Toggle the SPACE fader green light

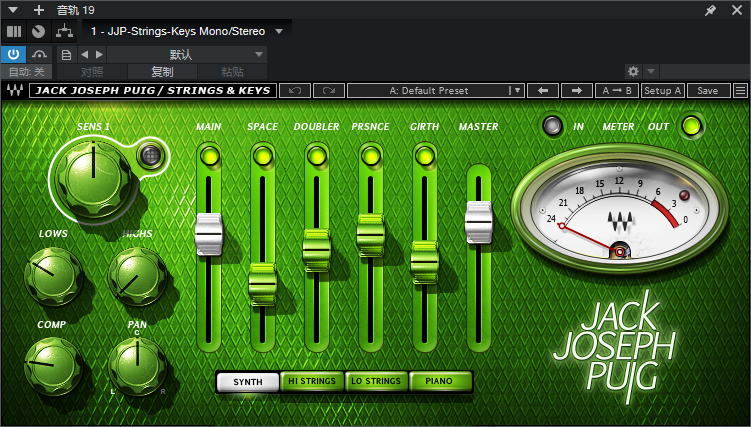pos(263,155)
